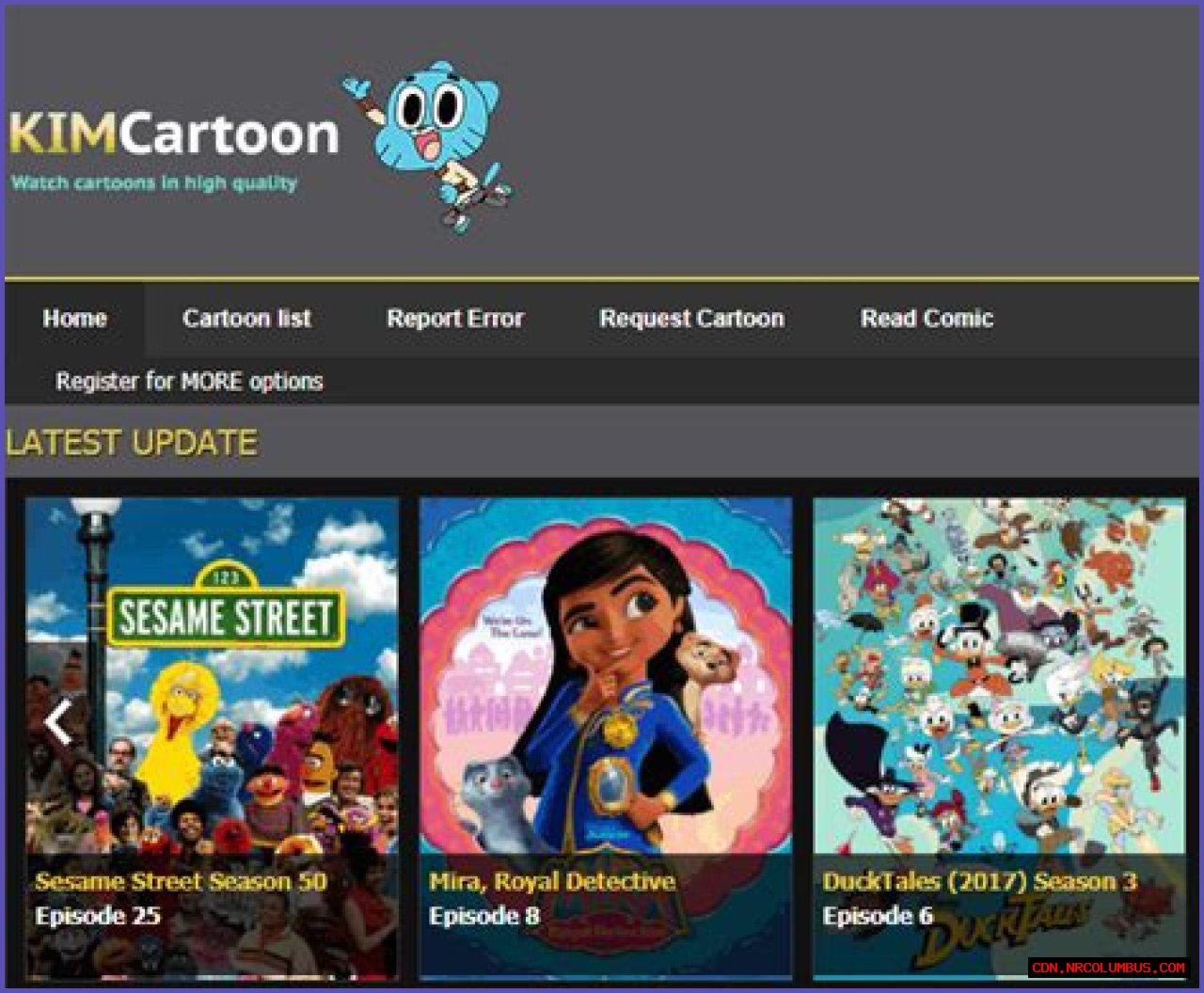Viewport: 1204px width, 993px height.
Task: Click the left carousel arrow
Action: (61, 721)
